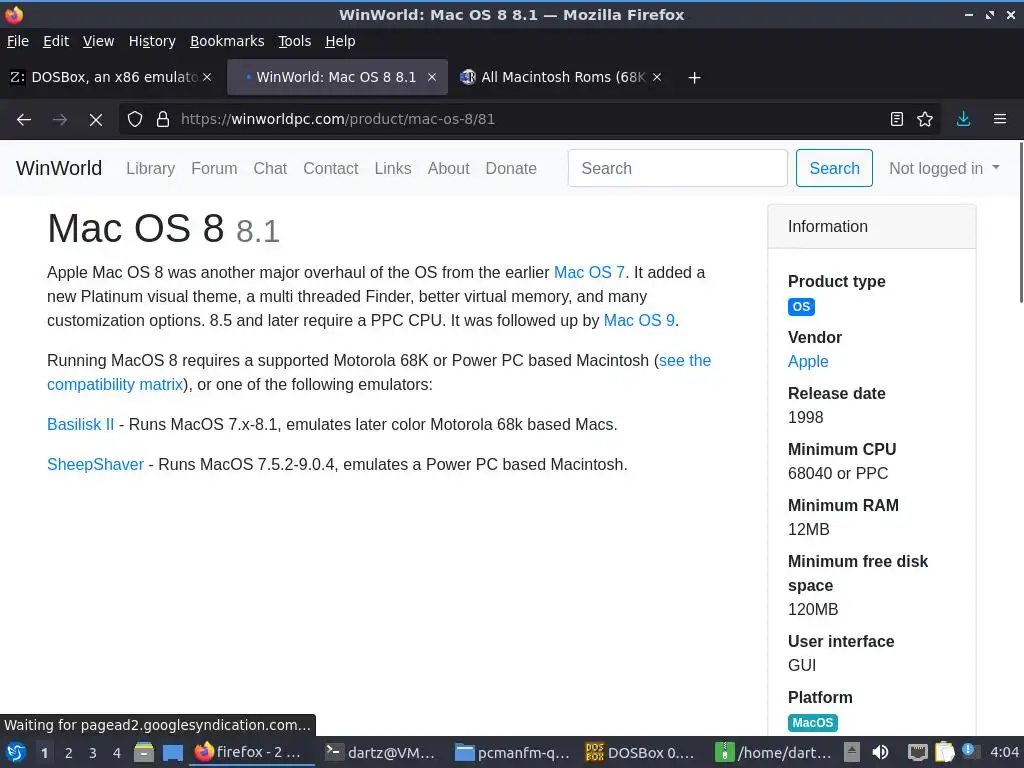Click the MacOS platform badge

(812, 723)
